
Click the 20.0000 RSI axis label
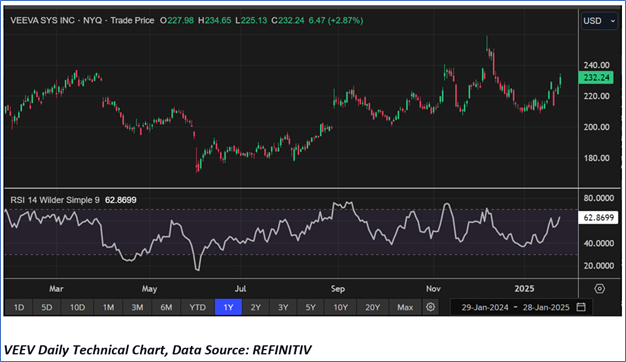(x=598, y=266)
